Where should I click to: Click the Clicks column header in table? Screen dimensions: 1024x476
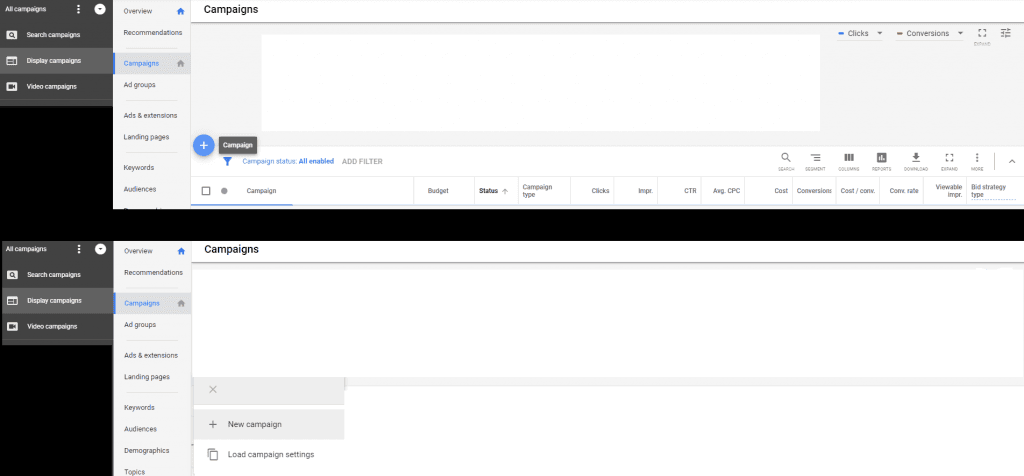tap(600, 191)
